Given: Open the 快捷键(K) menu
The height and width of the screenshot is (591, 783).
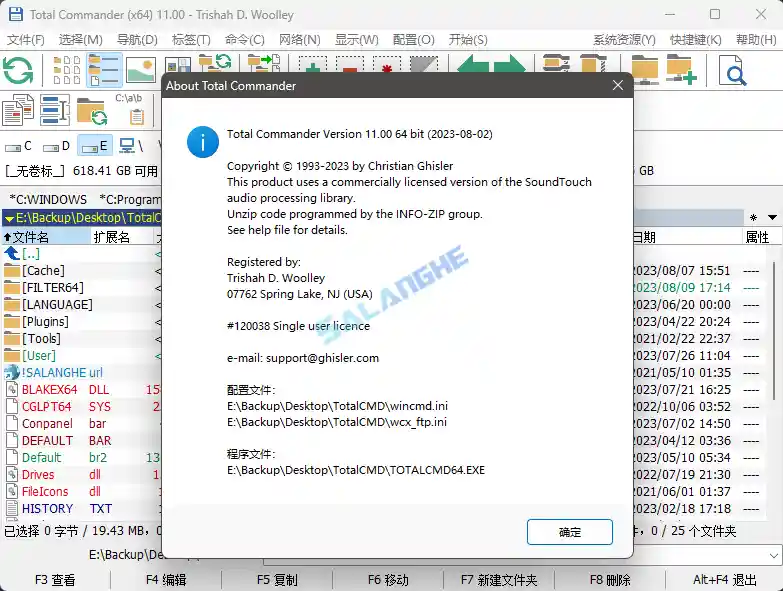Looking at the screenshot, I should (x=696, y=39).
